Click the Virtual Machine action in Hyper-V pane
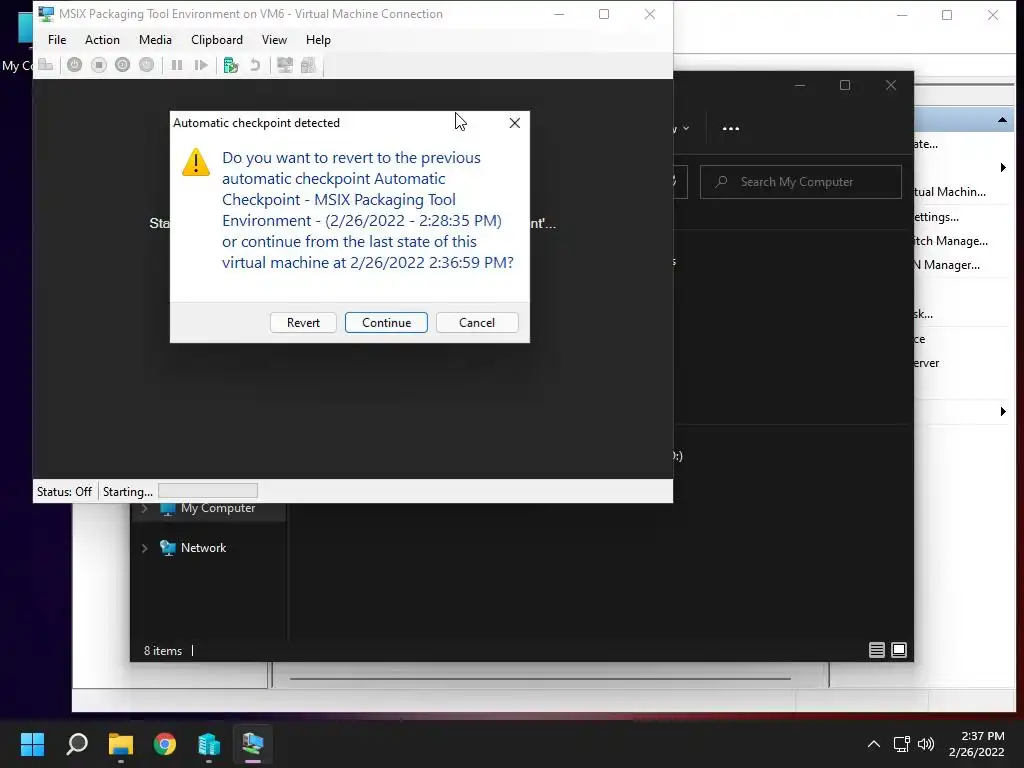The width and height of the screenshot is (1024, 768). click(950, 192)
